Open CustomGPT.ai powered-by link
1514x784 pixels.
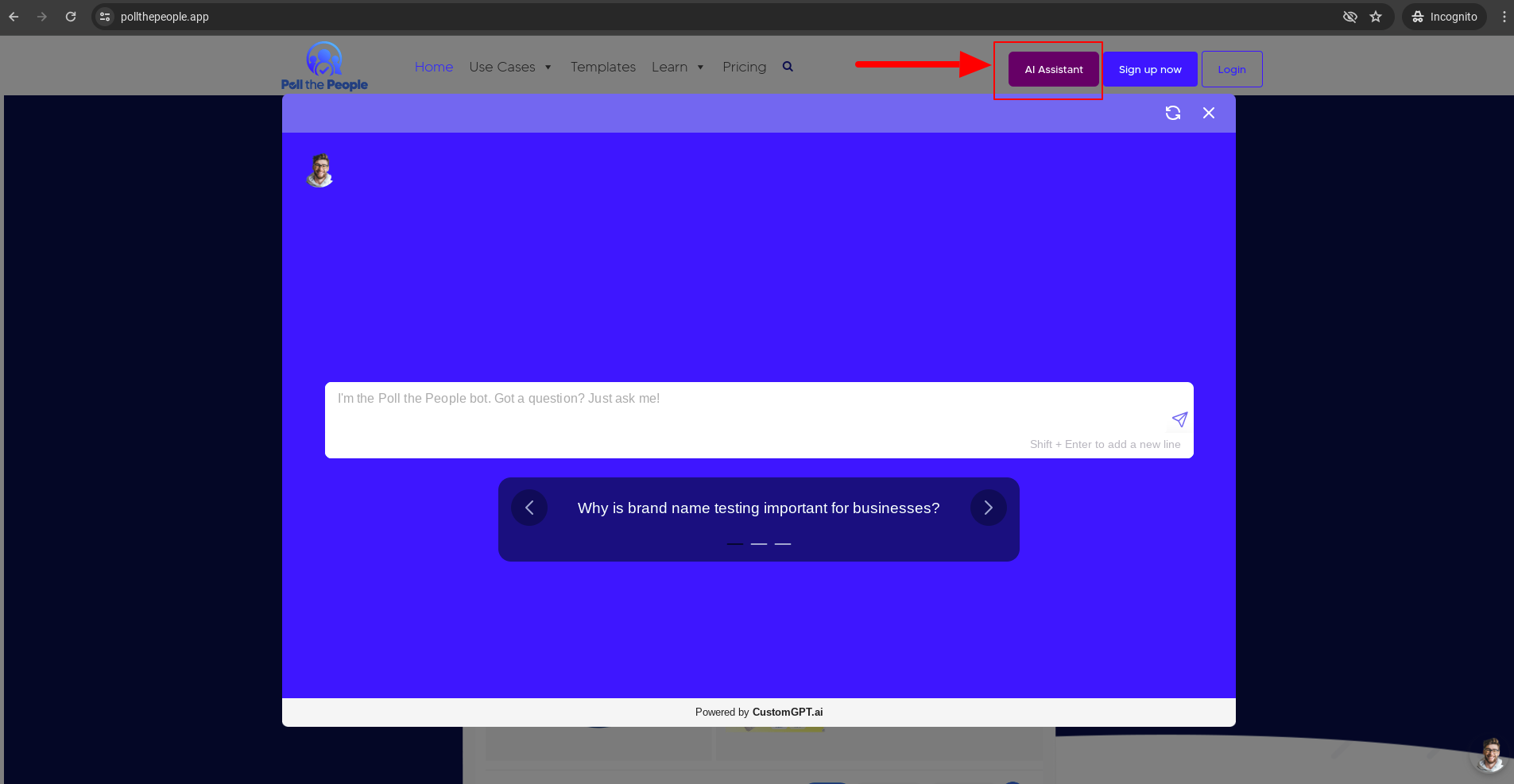click(788, 713)
